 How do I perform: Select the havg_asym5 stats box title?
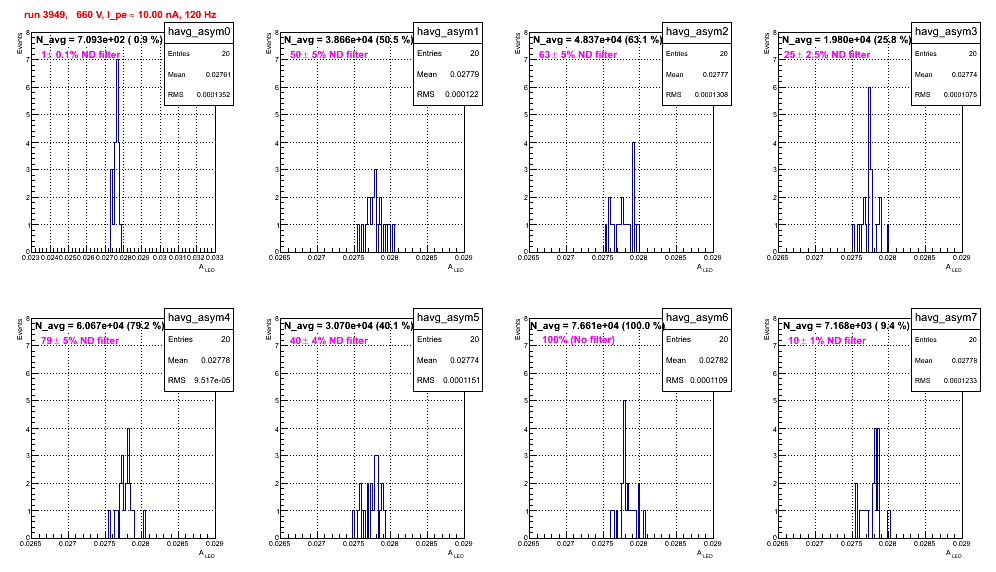[448, 318]
